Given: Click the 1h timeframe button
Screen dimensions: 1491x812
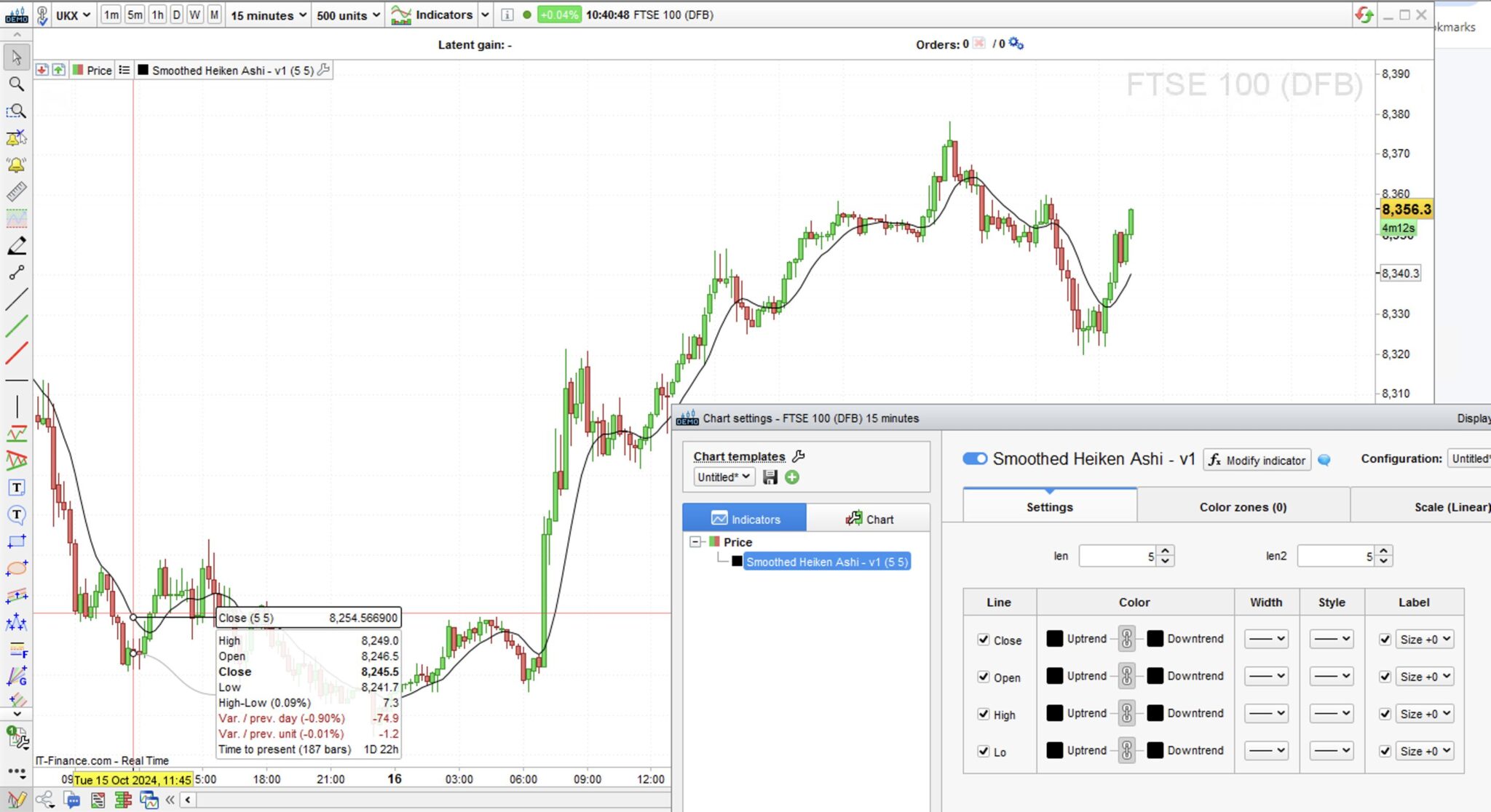Looking at the screenshot, I should tap(157, 15).
